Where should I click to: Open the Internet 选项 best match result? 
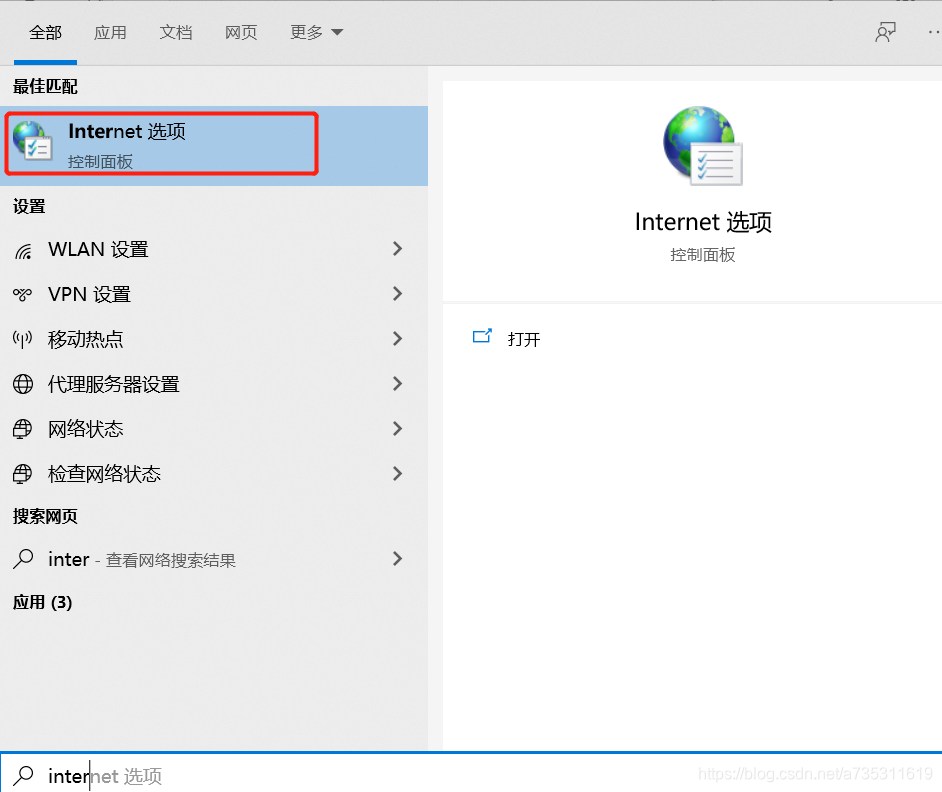[214, 145]
